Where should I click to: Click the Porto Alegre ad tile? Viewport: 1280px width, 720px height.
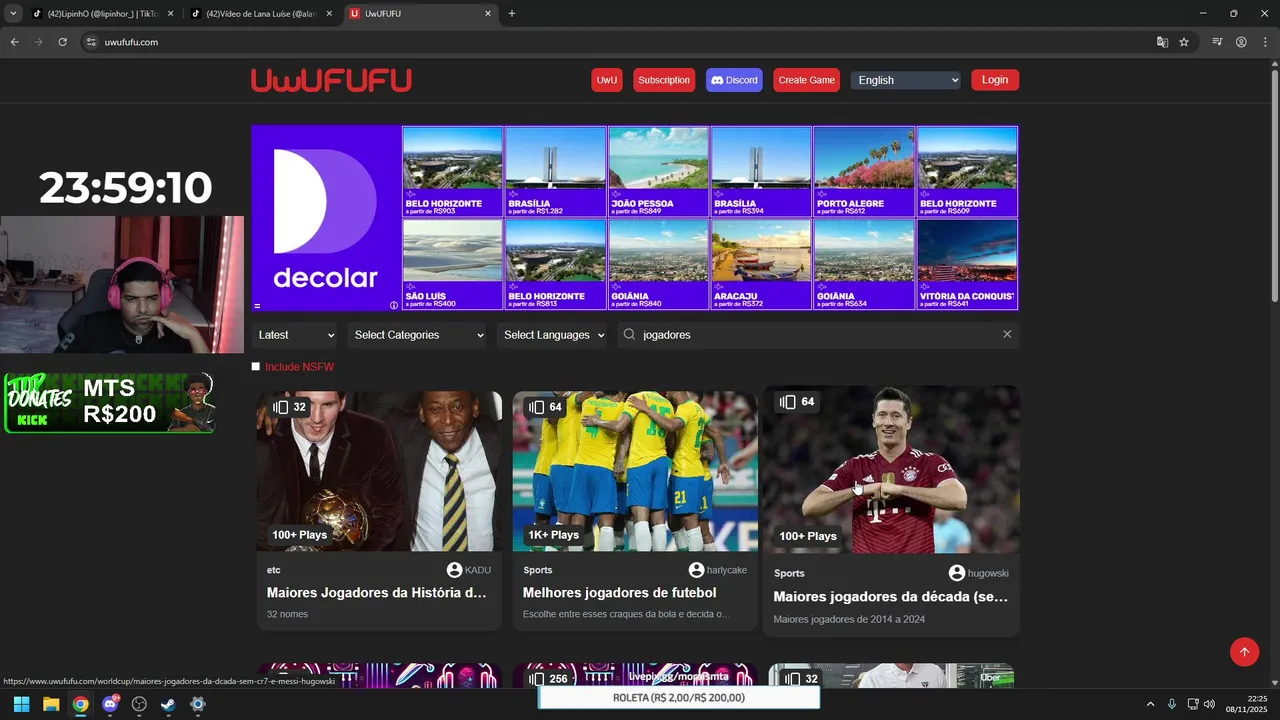[864, 172]
